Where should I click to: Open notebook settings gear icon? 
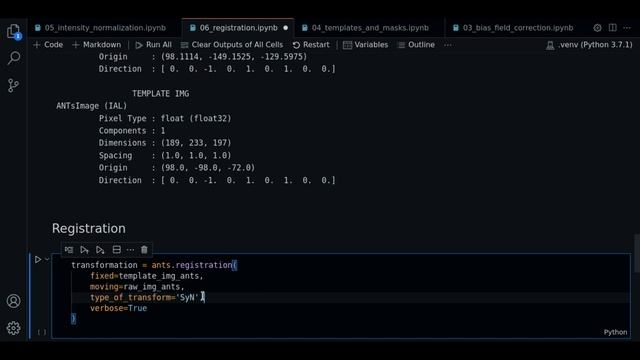coord(597,28)
